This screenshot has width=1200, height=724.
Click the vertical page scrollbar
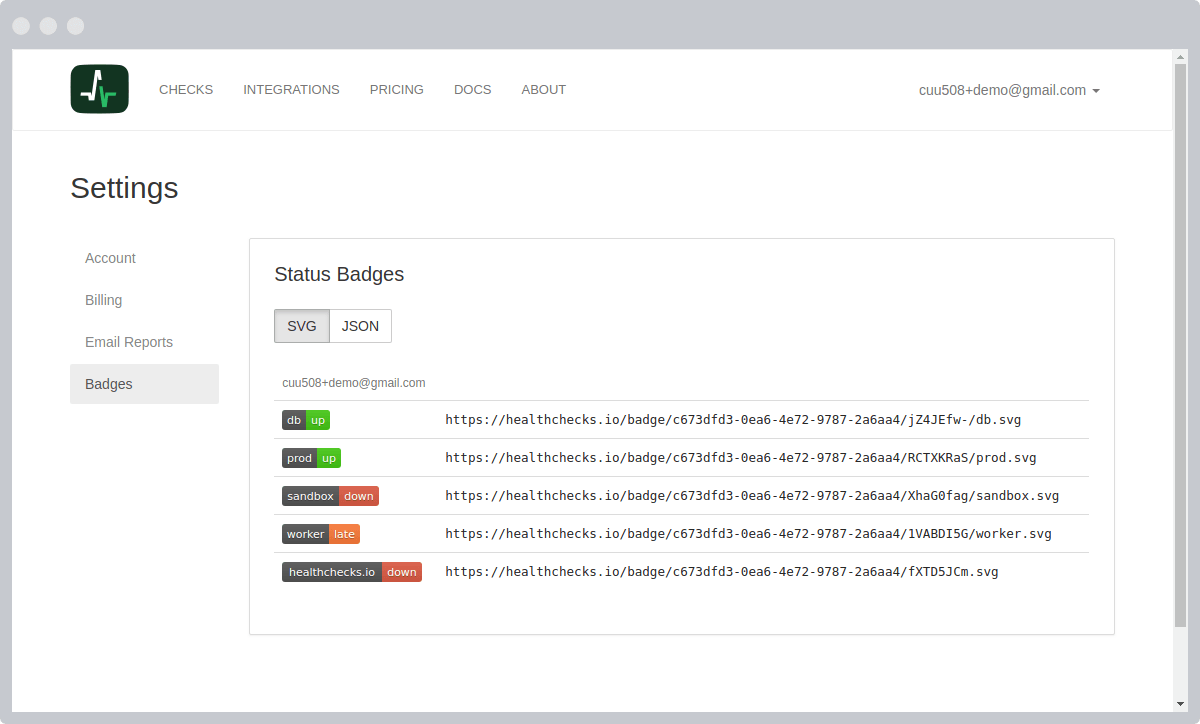(x=1181, y=340)
